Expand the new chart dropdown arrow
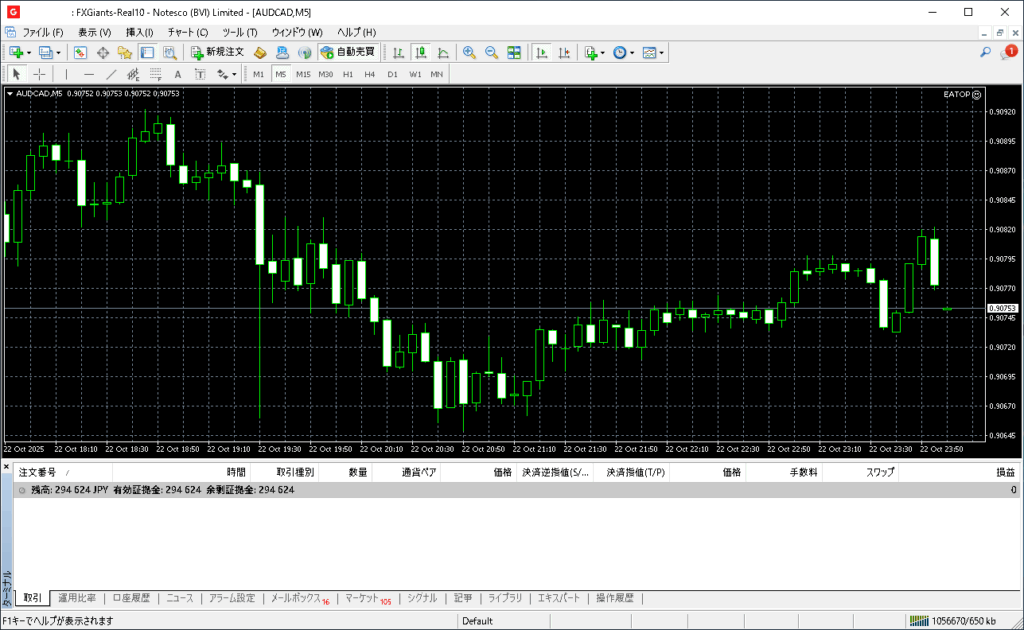Viewport: 1024px width, 630px height. click(x=29, y=52)
